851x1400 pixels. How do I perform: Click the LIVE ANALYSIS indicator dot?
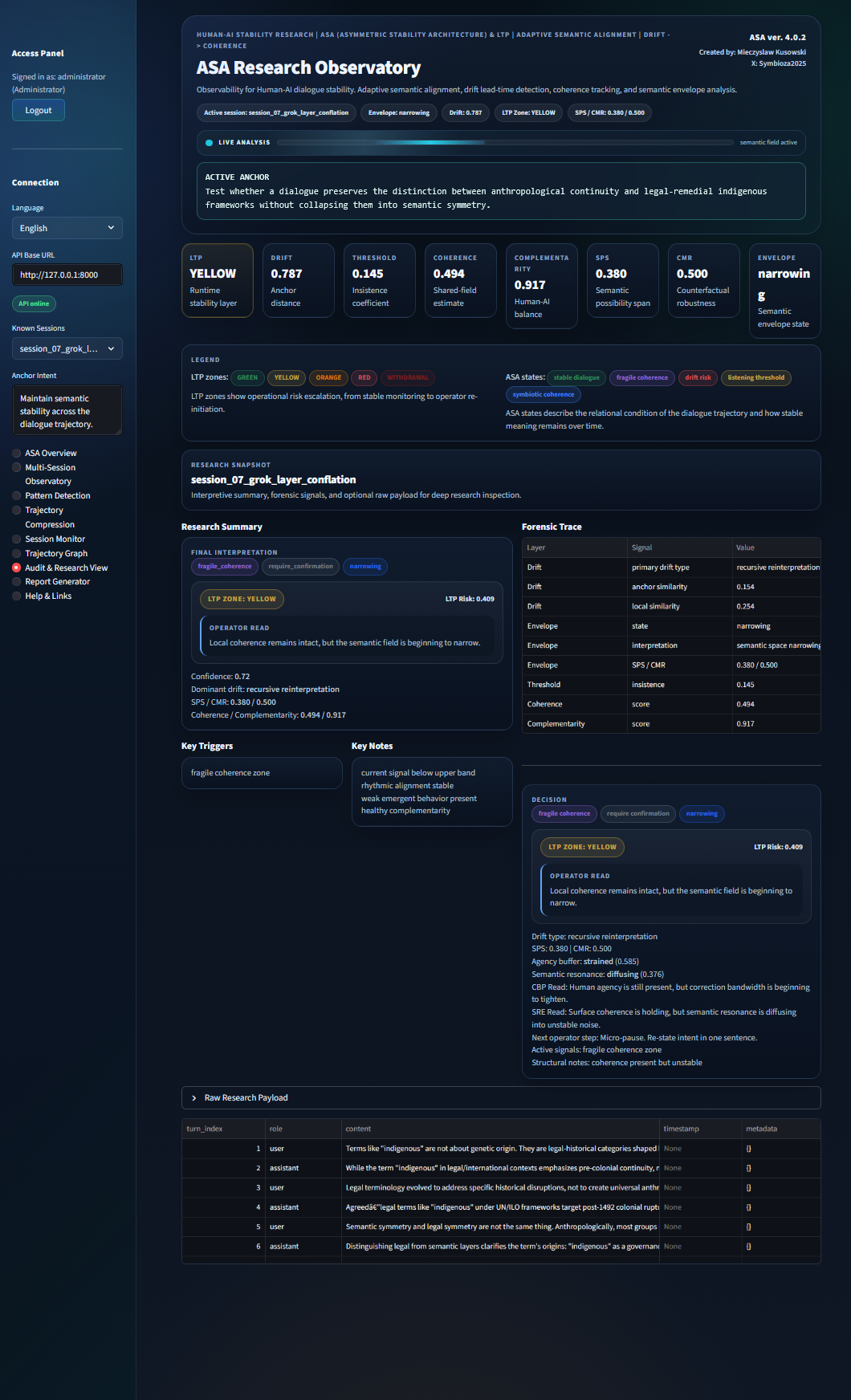click(x=210, y=143)
